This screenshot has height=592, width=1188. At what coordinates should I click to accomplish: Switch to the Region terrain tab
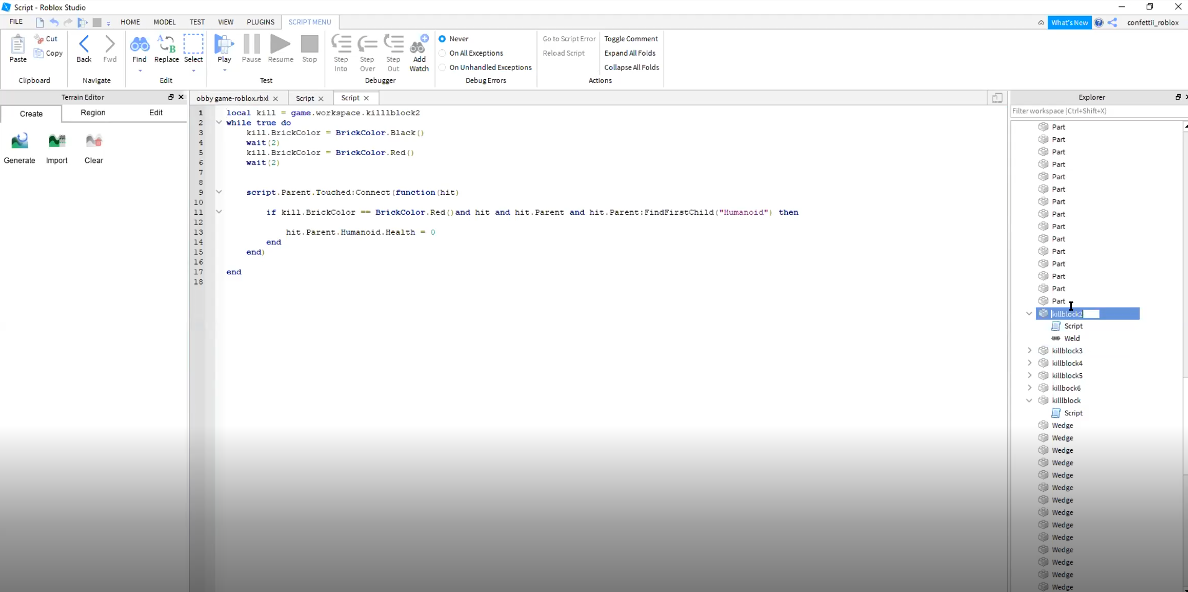pyautogui.click(x=93, y=113)
